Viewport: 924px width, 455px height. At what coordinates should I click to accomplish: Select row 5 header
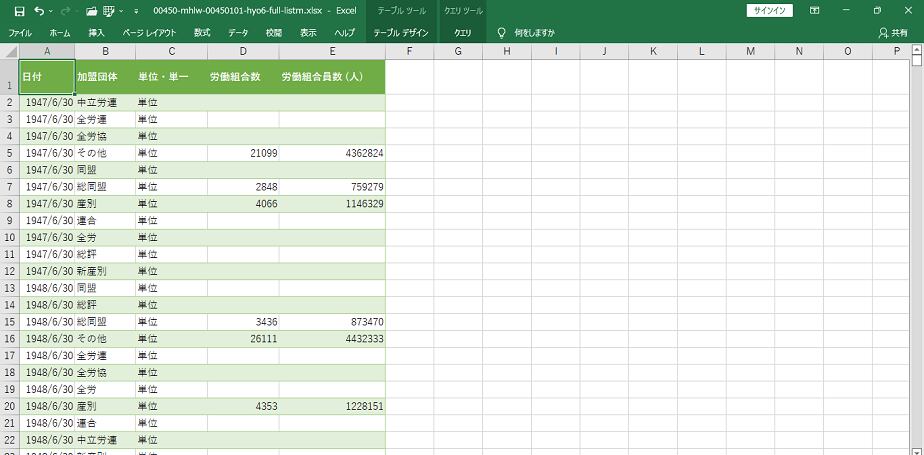9,153
